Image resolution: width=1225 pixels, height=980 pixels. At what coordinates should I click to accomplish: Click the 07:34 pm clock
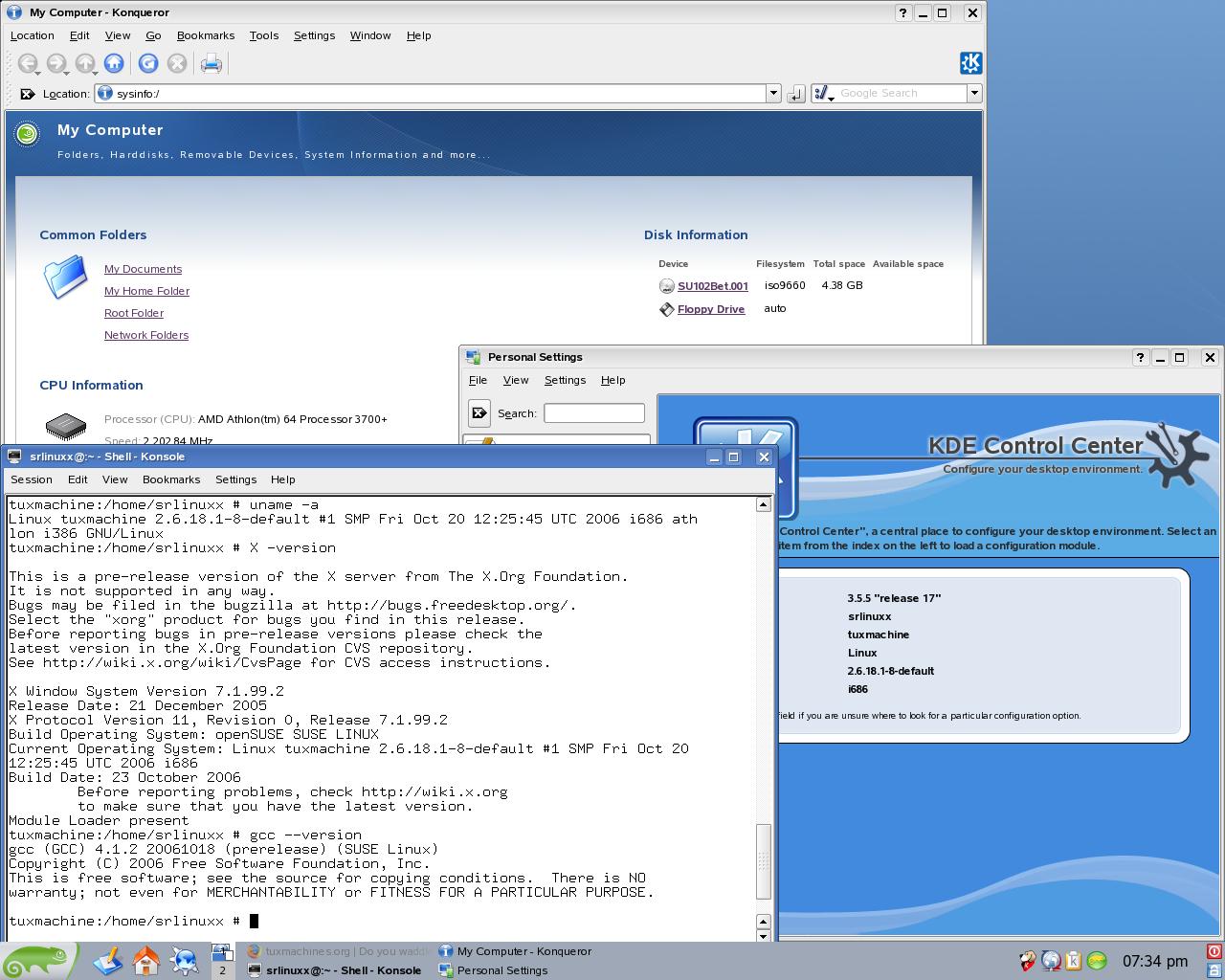pos(1155,961)
